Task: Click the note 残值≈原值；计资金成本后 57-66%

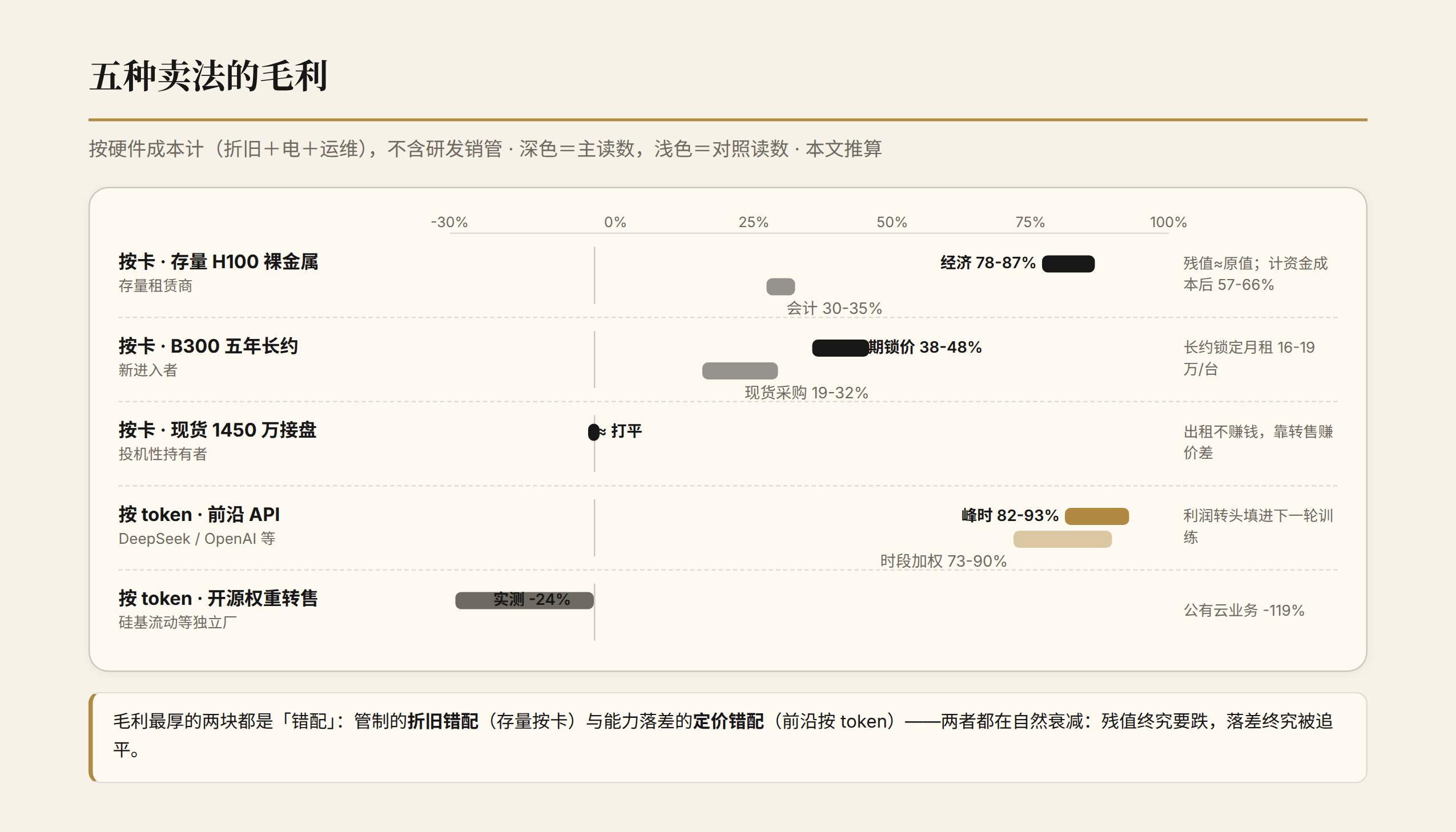Action: [x=1256, y=274]
